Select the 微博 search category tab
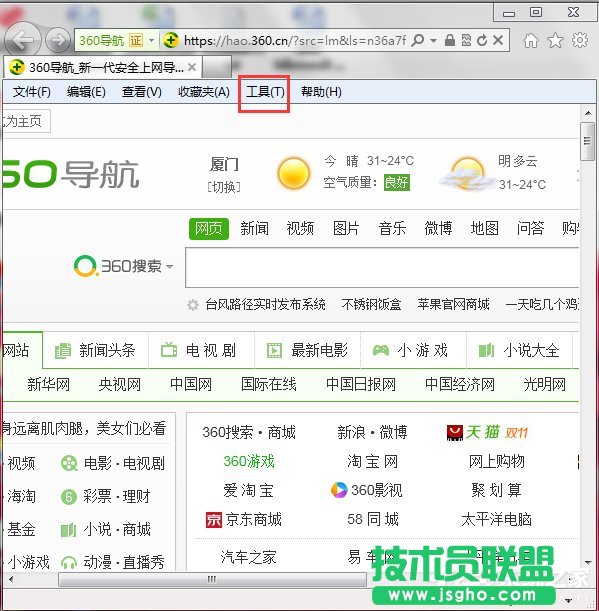Image resolution: width=599 pixels, height=611 pixels. point(438,228)
